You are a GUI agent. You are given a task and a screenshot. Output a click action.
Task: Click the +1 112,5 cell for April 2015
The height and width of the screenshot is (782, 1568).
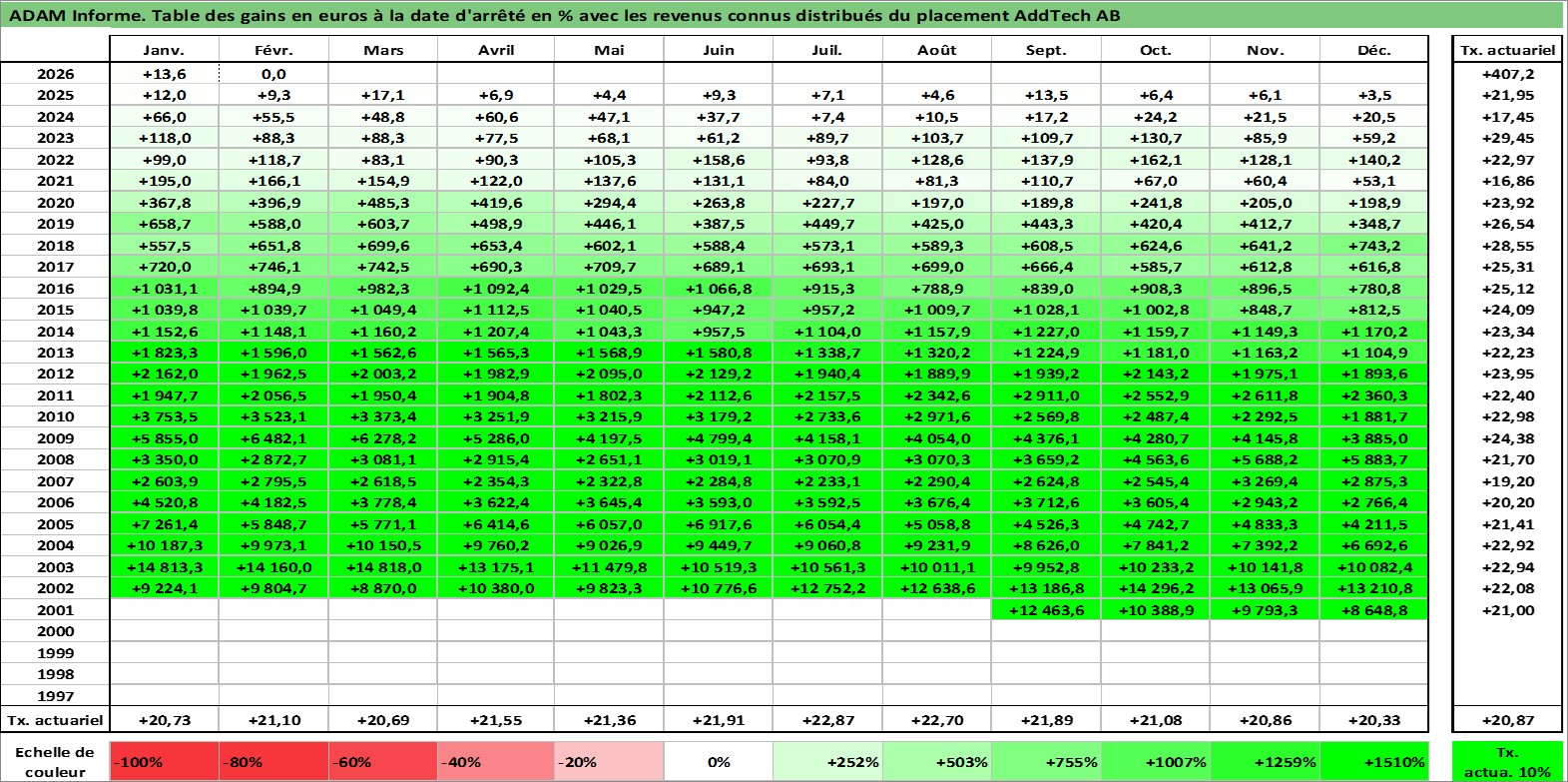click(x=496, y=310)
